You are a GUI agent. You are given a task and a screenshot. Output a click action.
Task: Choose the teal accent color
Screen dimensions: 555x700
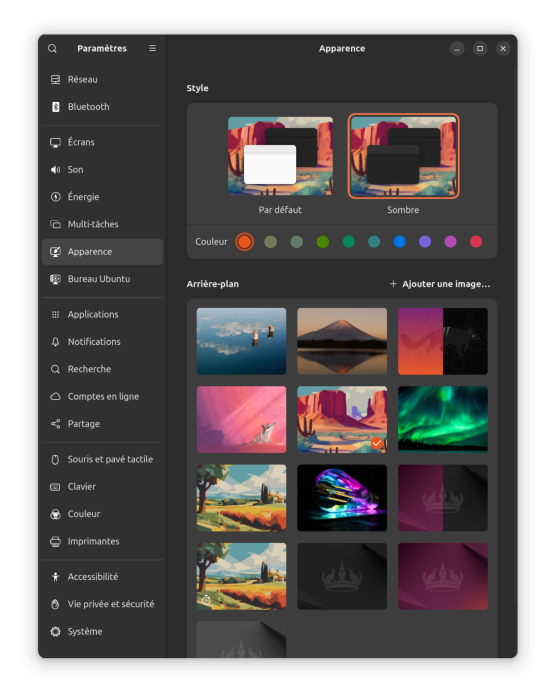coord(374,242)
